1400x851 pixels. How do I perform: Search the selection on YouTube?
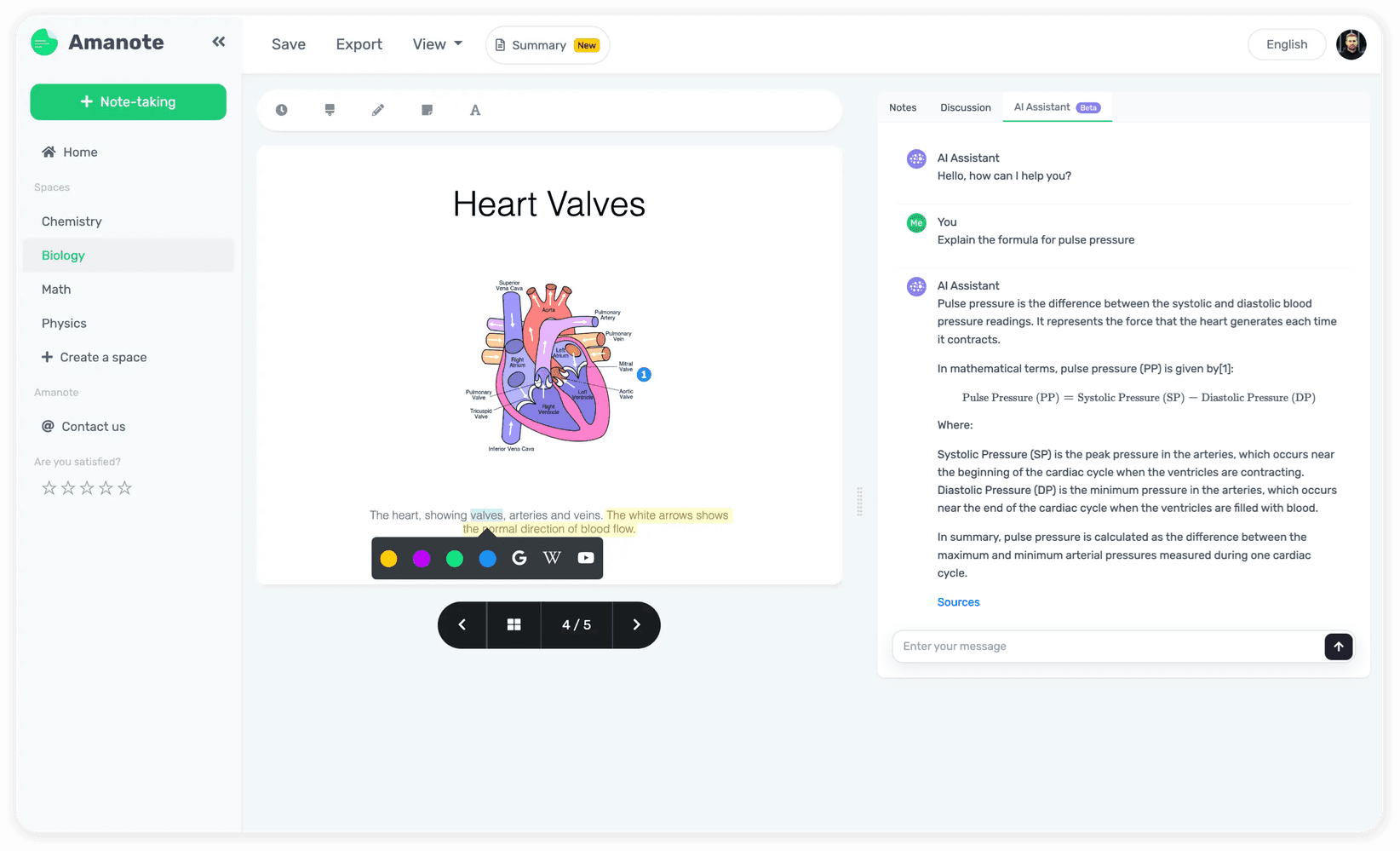coord(585,558)
